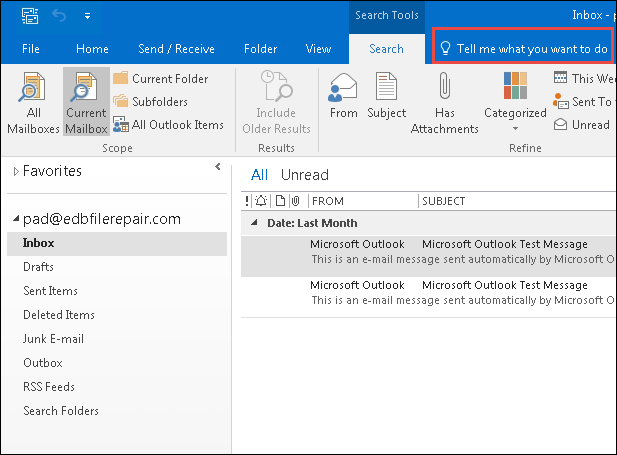Open the Categorized dropdown

(x=515, y=102)
